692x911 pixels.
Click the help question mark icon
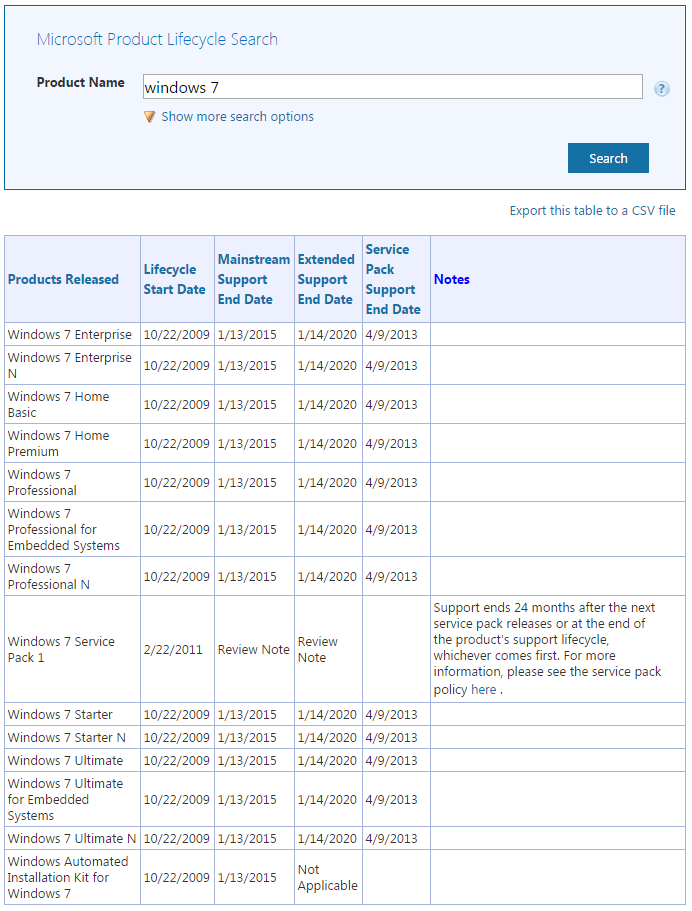(x=661, y=89)
